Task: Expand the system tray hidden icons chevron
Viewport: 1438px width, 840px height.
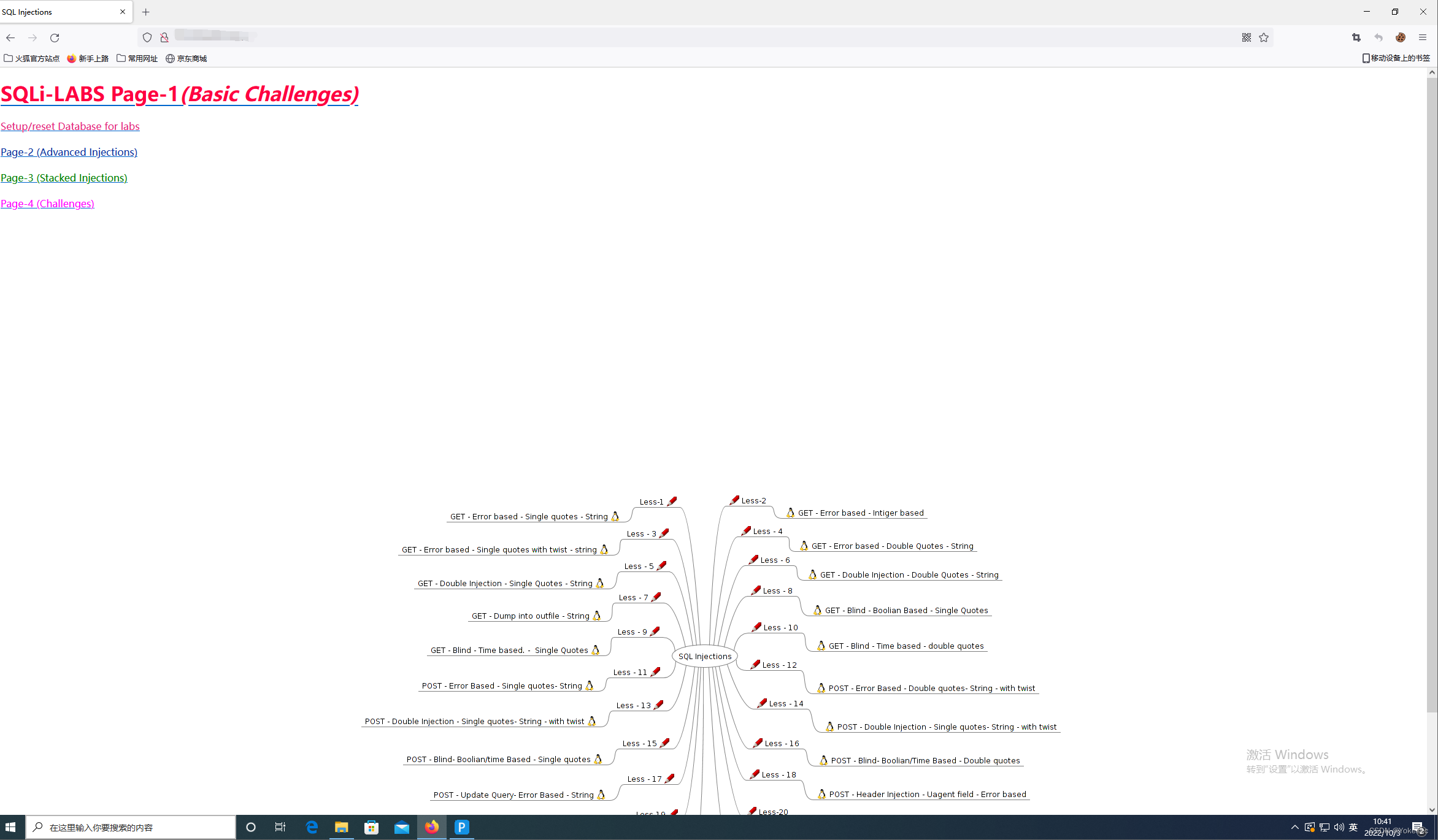Action: pos(1295,827)
